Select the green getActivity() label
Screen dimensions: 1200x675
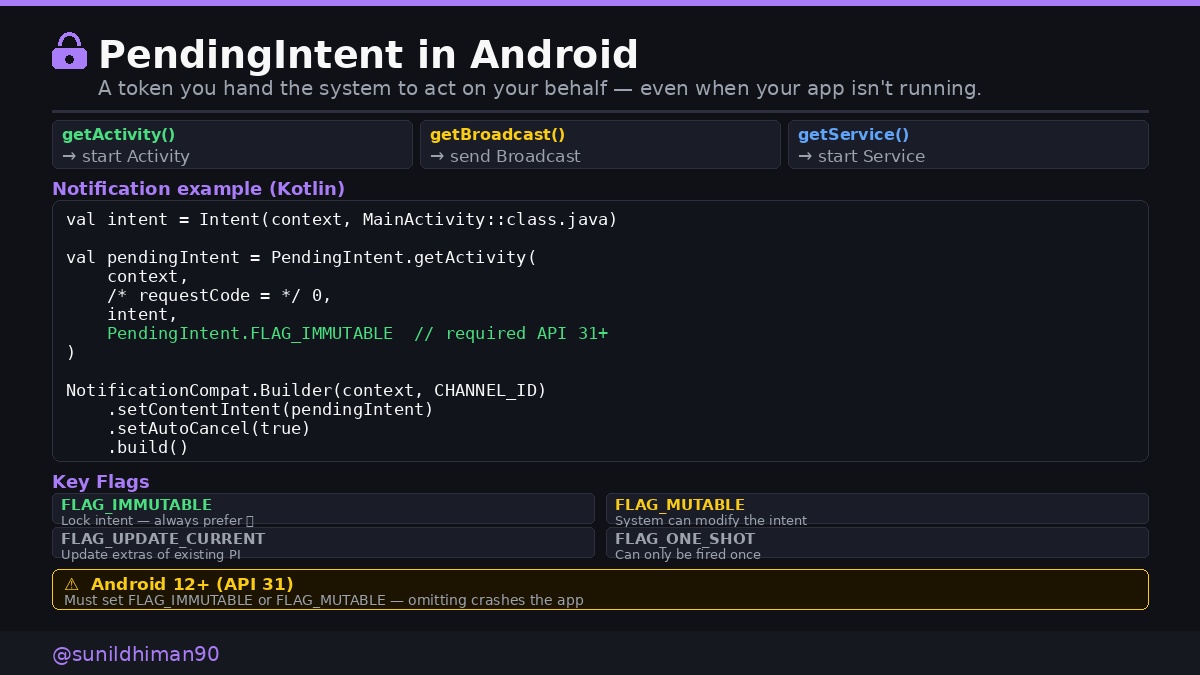[118, 134]
